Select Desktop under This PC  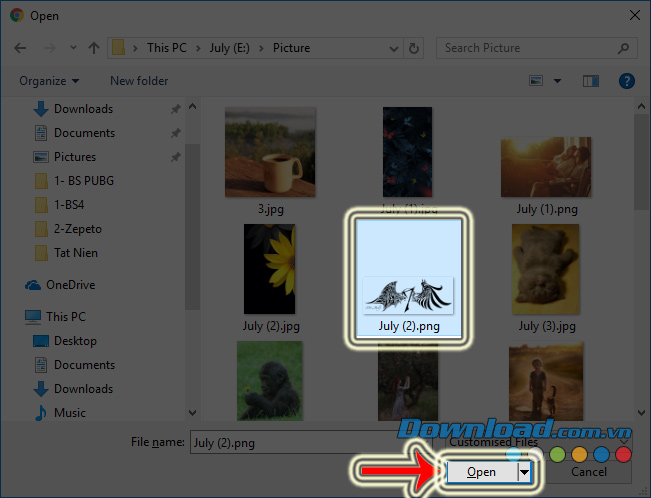coord(65,341)
